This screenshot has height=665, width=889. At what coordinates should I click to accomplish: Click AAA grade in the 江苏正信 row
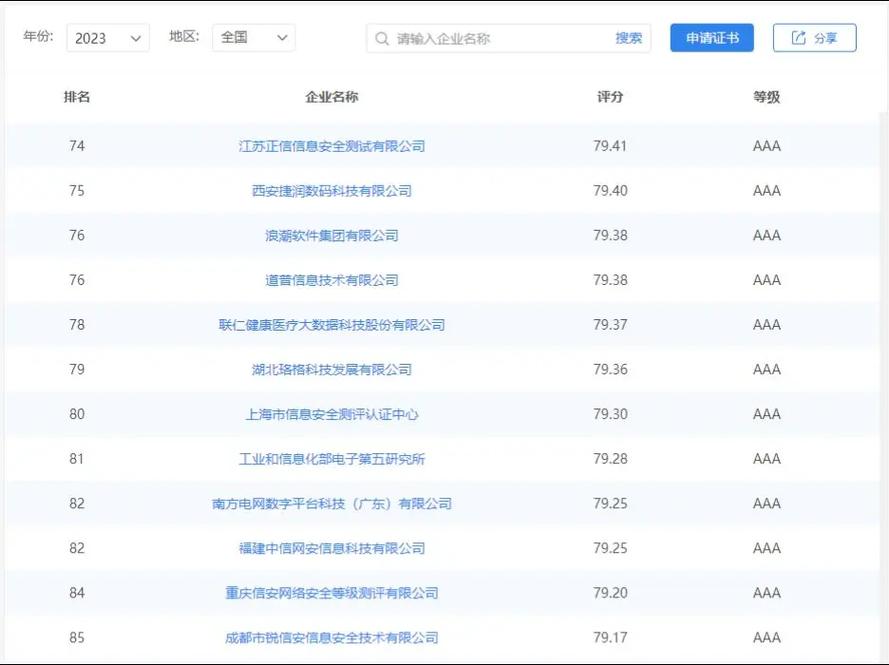767,146
